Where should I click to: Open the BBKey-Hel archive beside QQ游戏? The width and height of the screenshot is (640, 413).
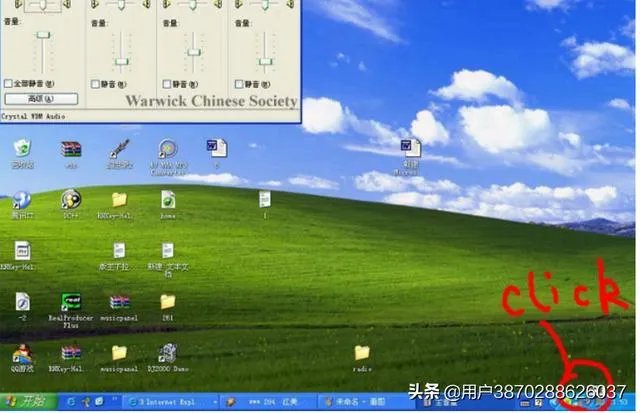tap(71, 353)
